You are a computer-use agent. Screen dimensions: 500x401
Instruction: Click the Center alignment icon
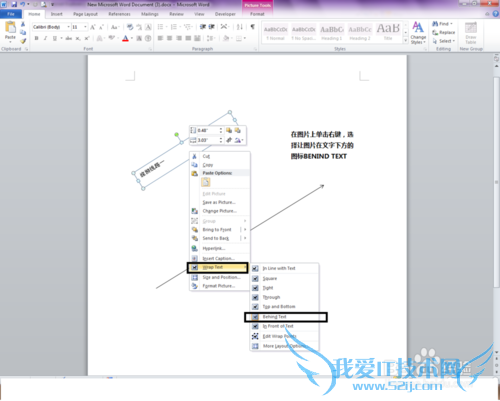tap(169, 38)
